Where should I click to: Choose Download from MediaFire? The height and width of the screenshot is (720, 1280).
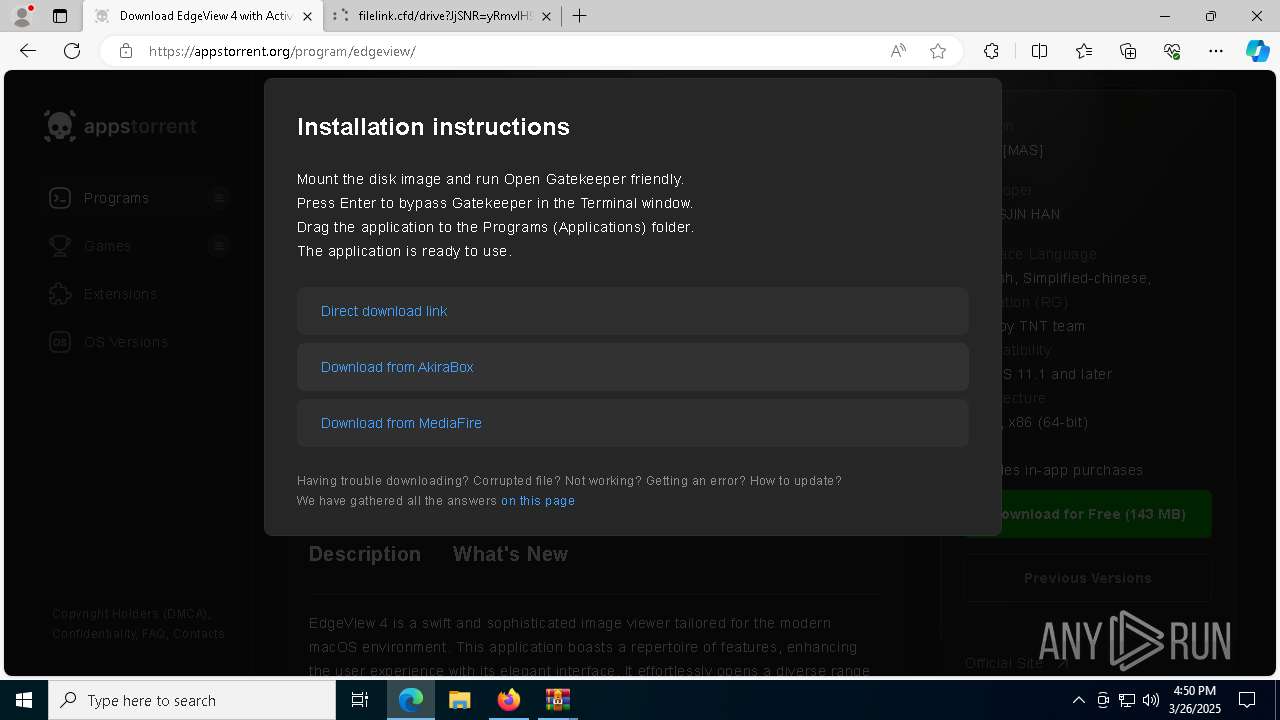click(401, 423)
